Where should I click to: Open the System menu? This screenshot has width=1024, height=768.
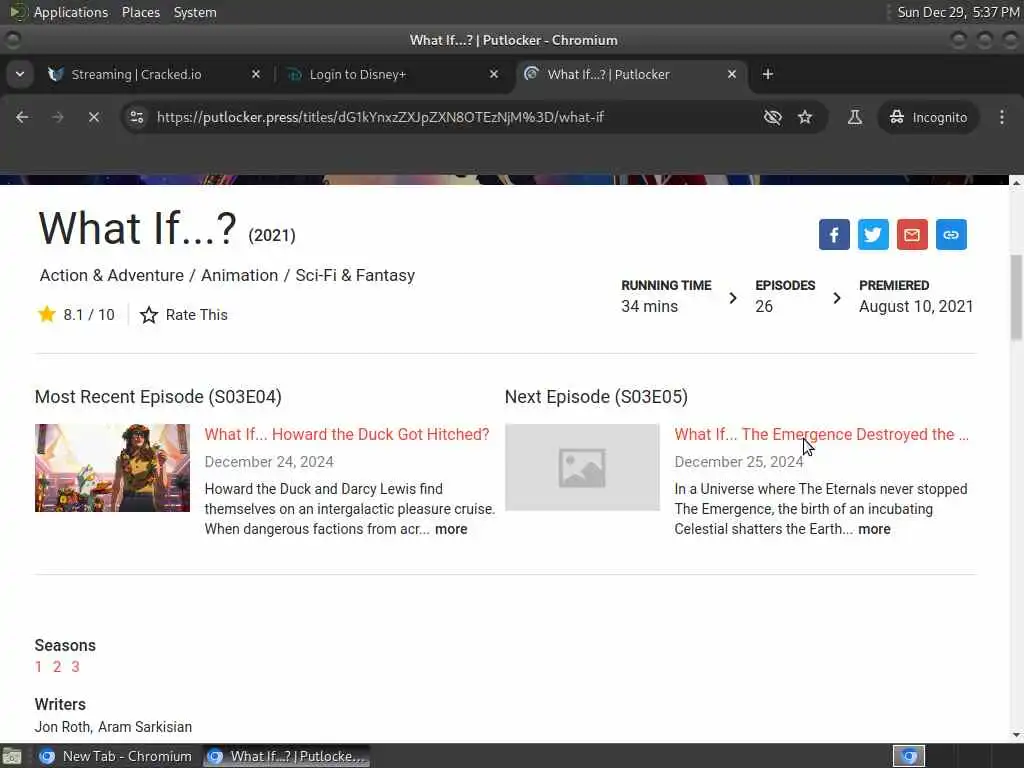(195, 12)
